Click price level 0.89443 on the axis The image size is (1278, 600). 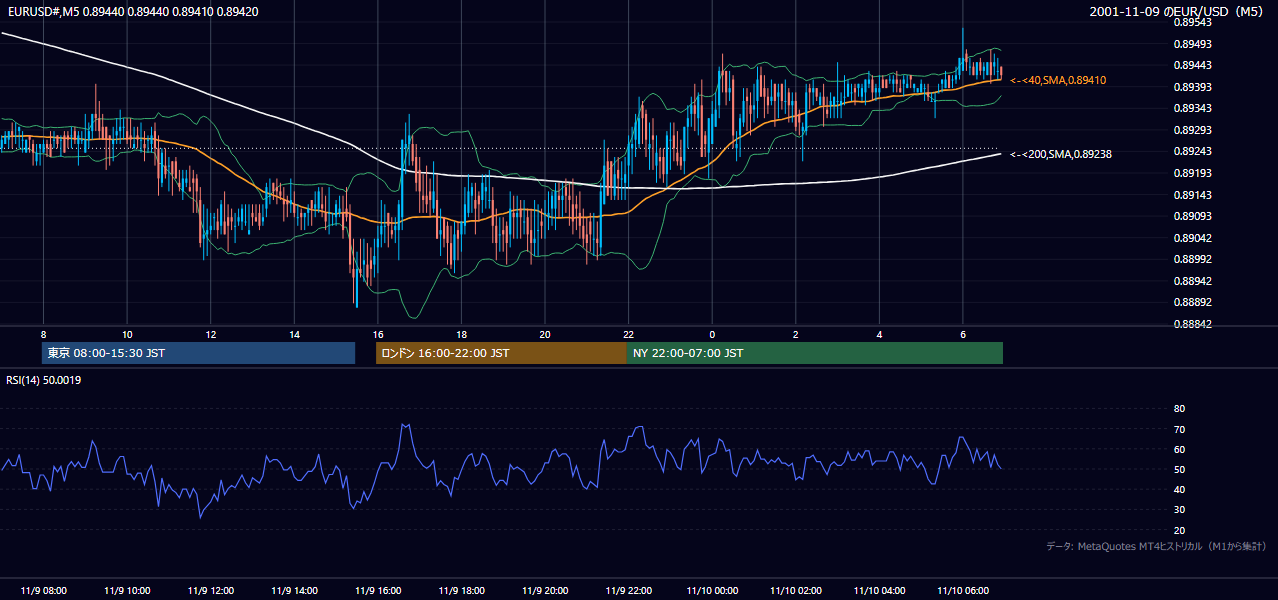(1194, 65)
